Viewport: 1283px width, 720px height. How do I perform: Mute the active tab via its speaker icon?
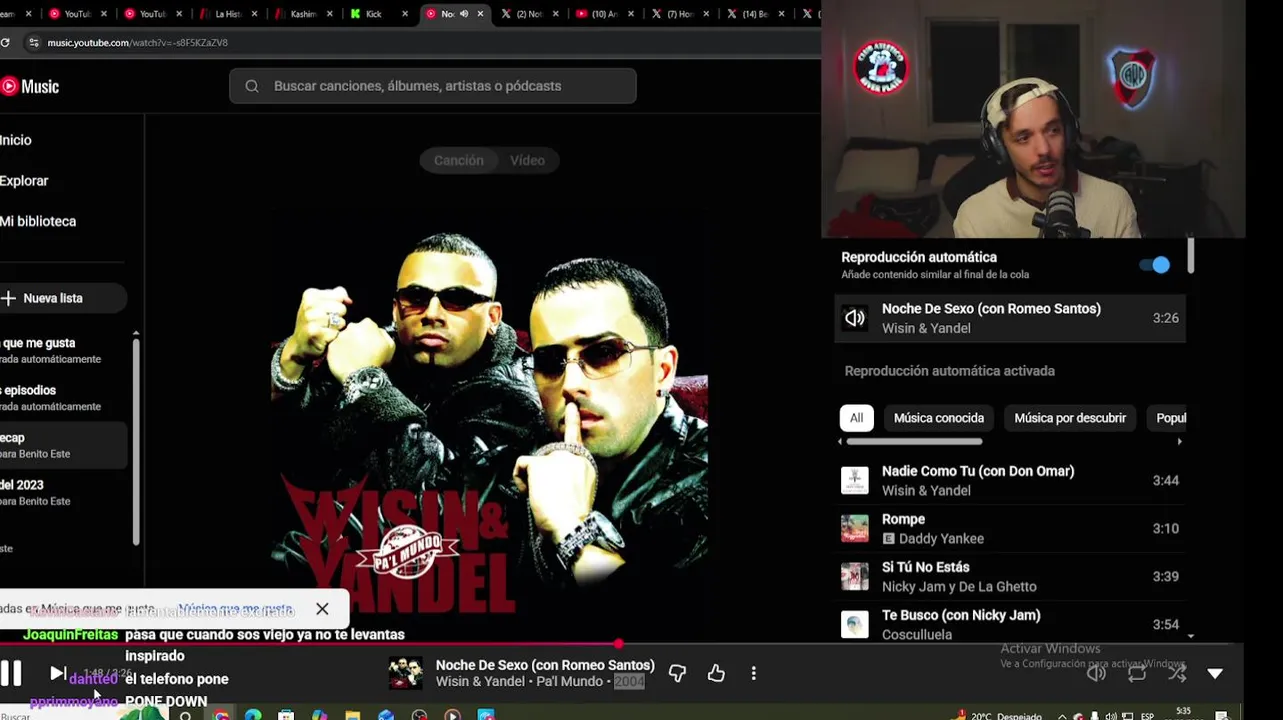pos(464,14)
